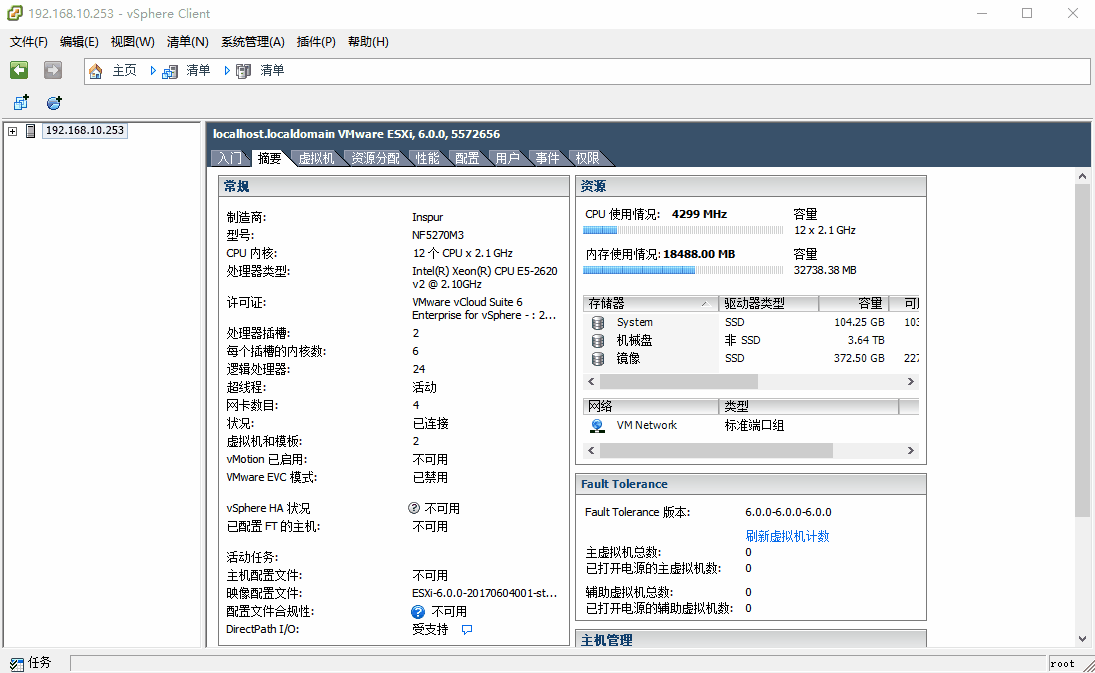Expand the 192.168.10.253 host tree node
Image resolution: width=1095 pixels, height=673 pixels.
pos(11,130)
